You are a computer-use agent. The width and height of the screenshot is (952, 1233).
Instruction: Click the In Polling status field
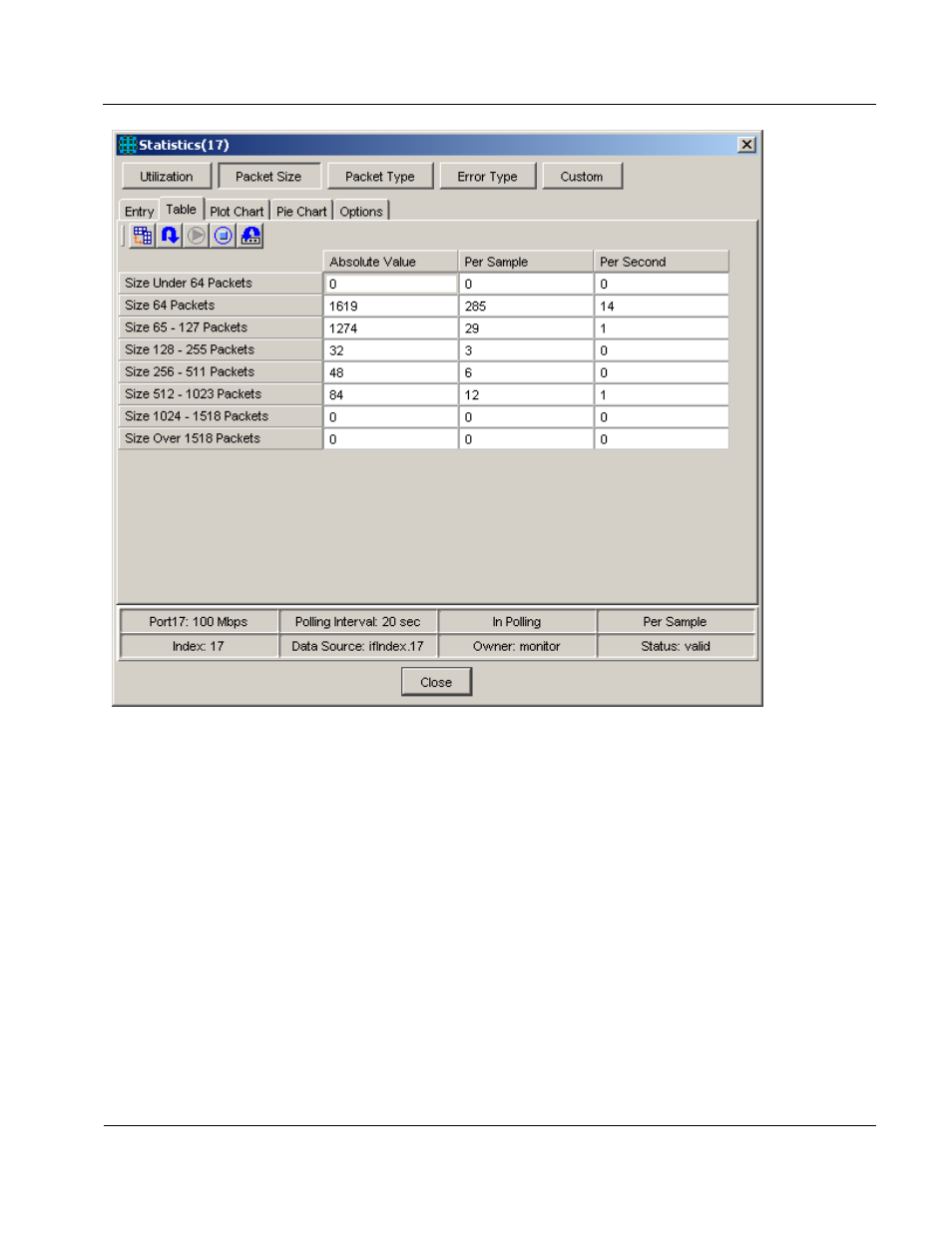click(517, 622)
